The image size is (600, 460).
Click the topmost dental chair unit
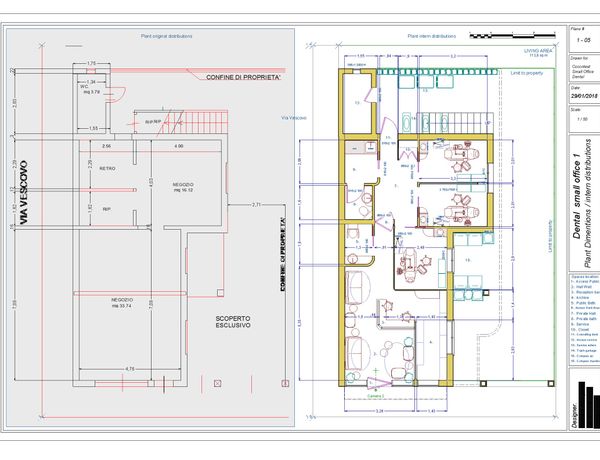pos(456,155)
